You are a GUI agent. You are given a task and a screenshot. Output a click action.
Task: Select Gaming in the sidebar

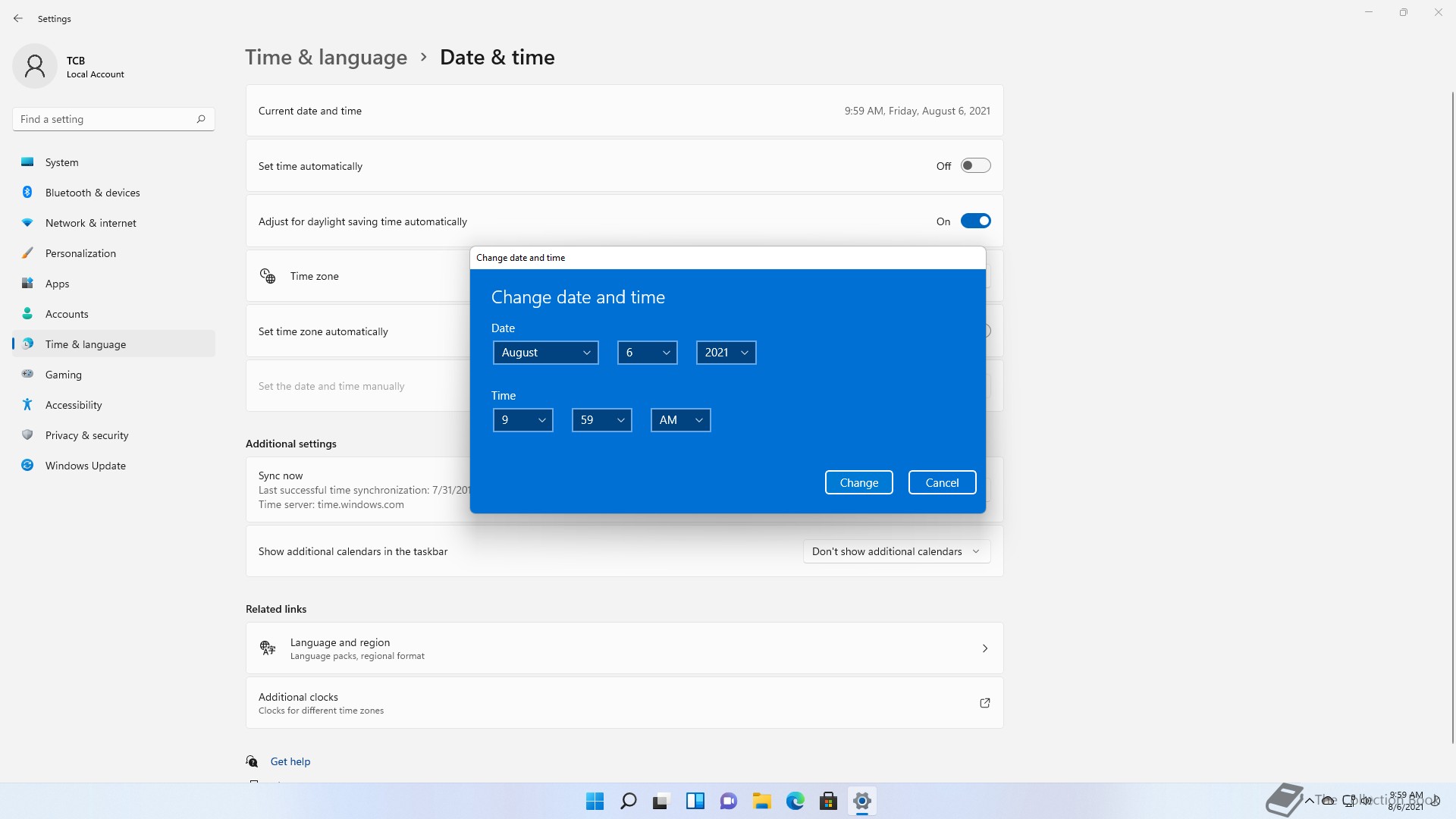click(x=64, y=375)
